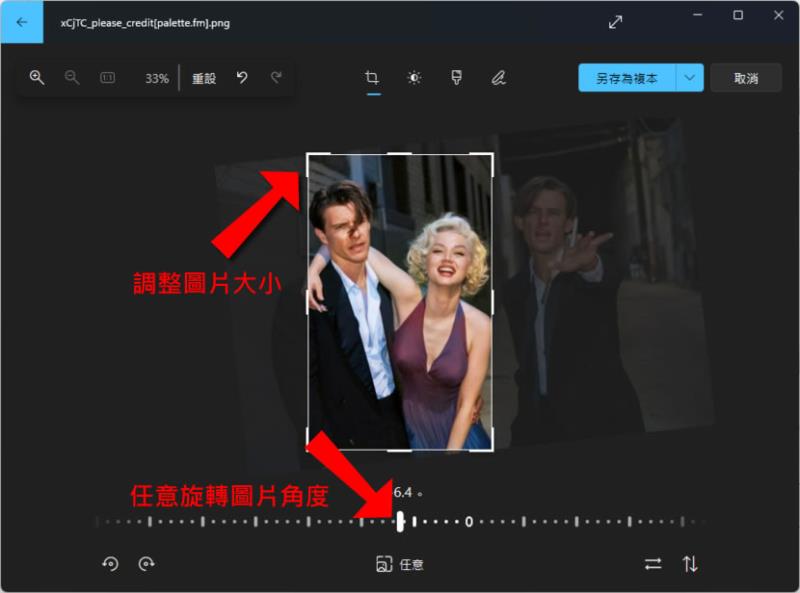
Task: Click the top-right crop corner handle
Action: coord(492,154)
